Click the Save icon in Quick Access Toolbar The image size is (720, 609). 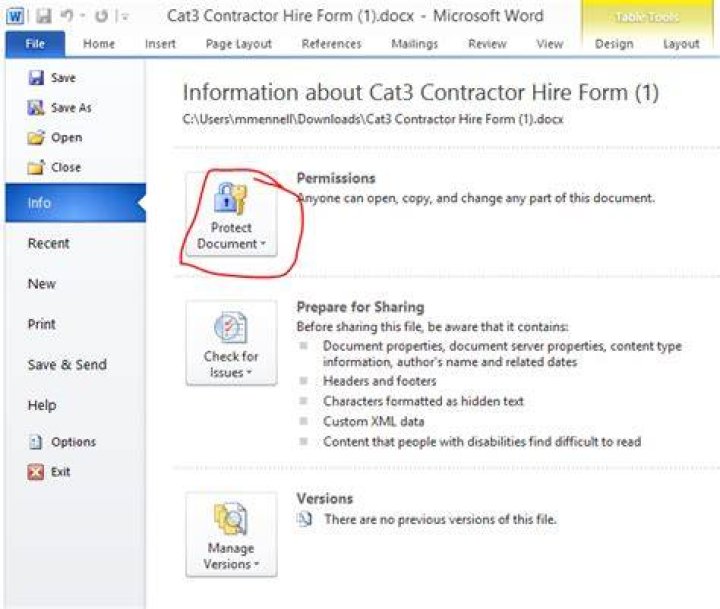click(x=43, y=17)
